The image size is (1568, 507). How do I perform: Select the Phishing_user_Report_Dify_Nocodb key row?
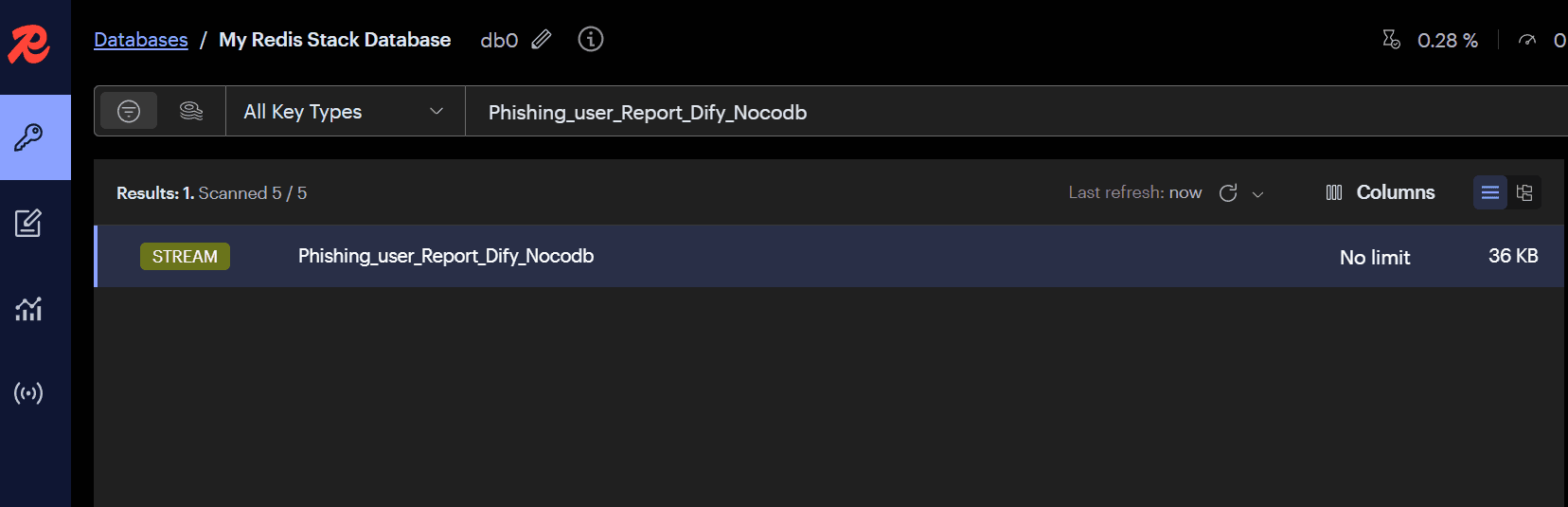pos(757,256)
